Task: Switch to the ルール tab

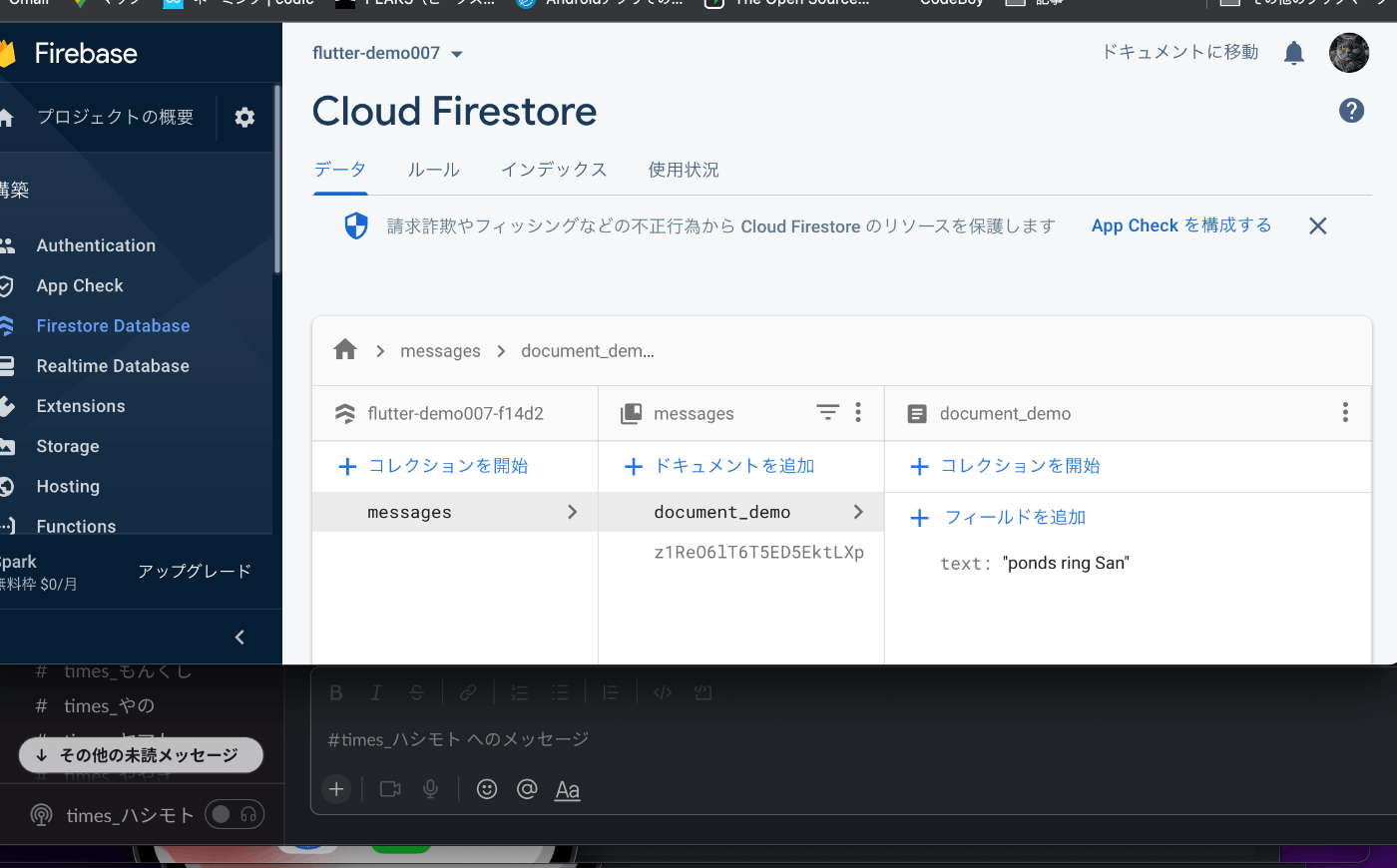Action: [x=434, y=170]
